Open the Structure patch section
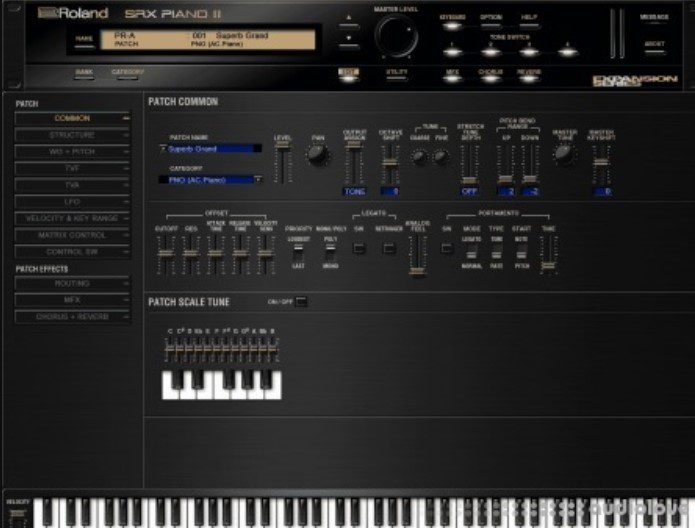The image size is (695, 528). coord(72,135)
